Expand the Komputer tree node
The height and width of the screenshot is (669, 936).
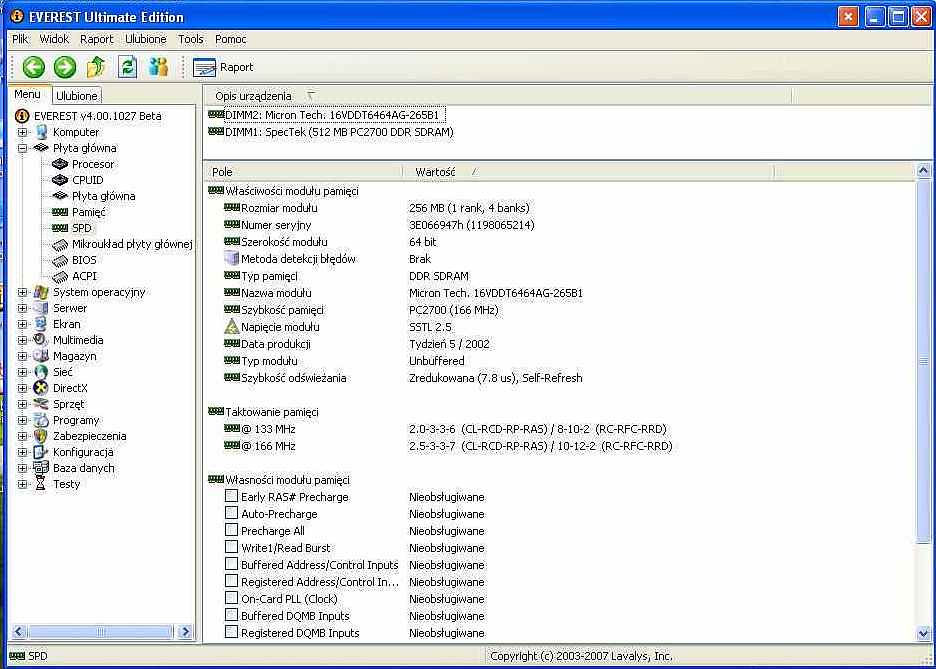pos(22,132)
